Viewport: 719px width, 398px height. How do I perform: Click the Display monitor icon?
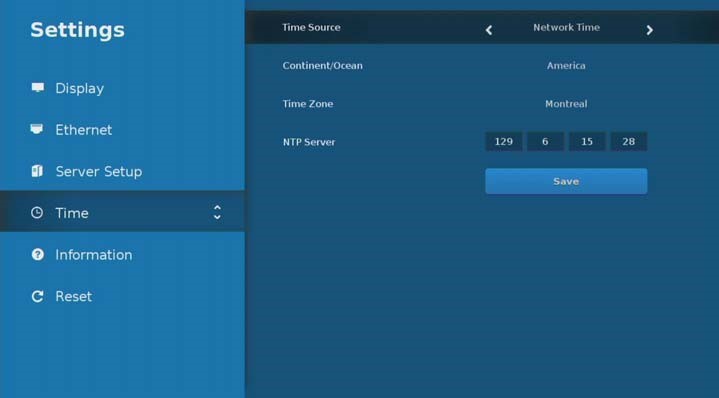[38, 87]
